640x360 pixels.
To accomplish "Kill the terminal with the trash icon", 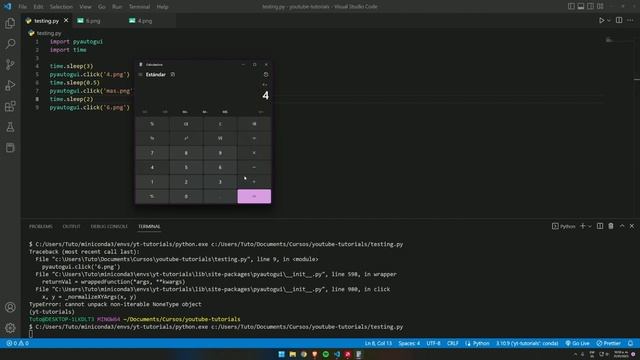I will click(x=611, y=226).
